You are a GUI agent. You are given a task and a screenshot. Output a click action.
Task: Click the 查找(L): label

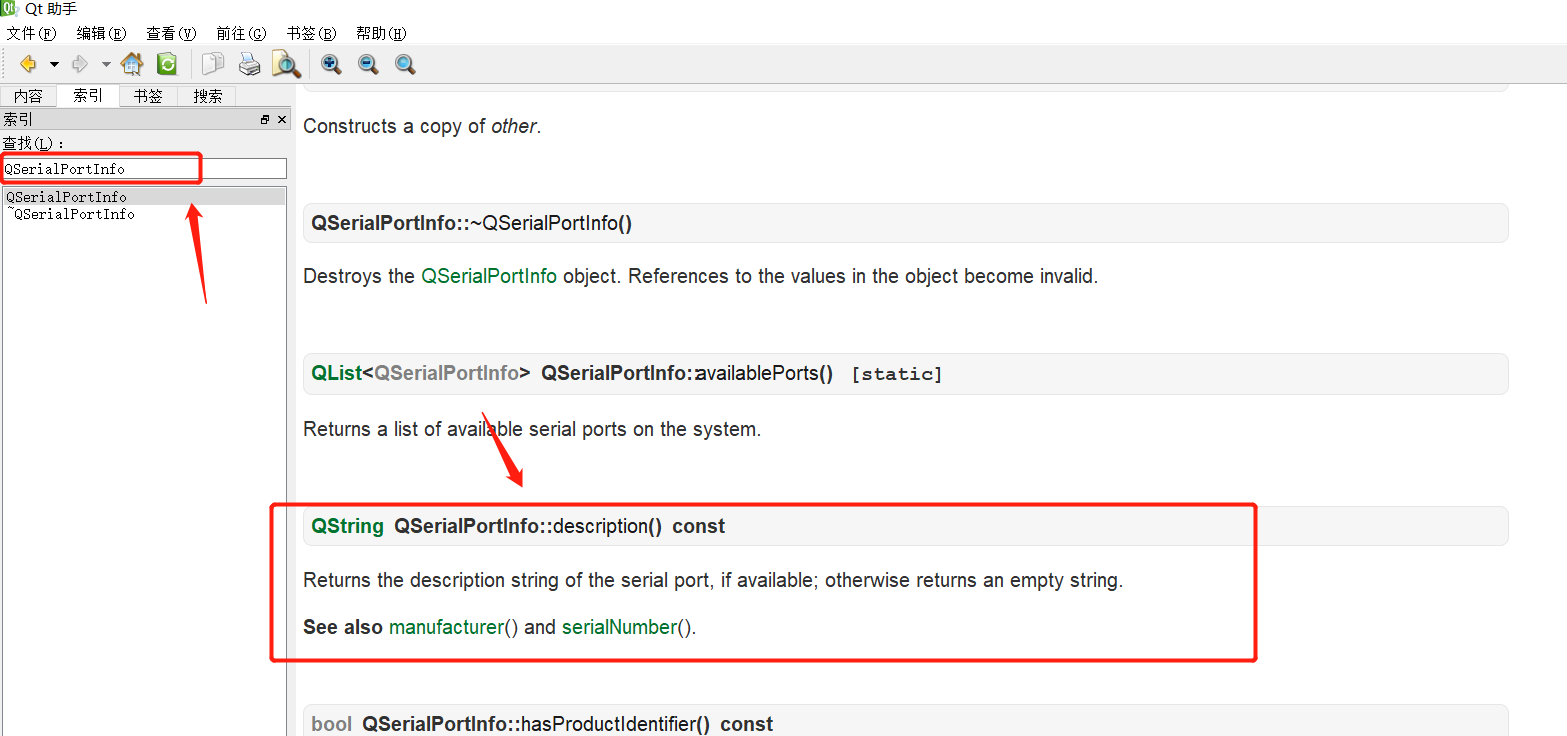coord(33,144)
